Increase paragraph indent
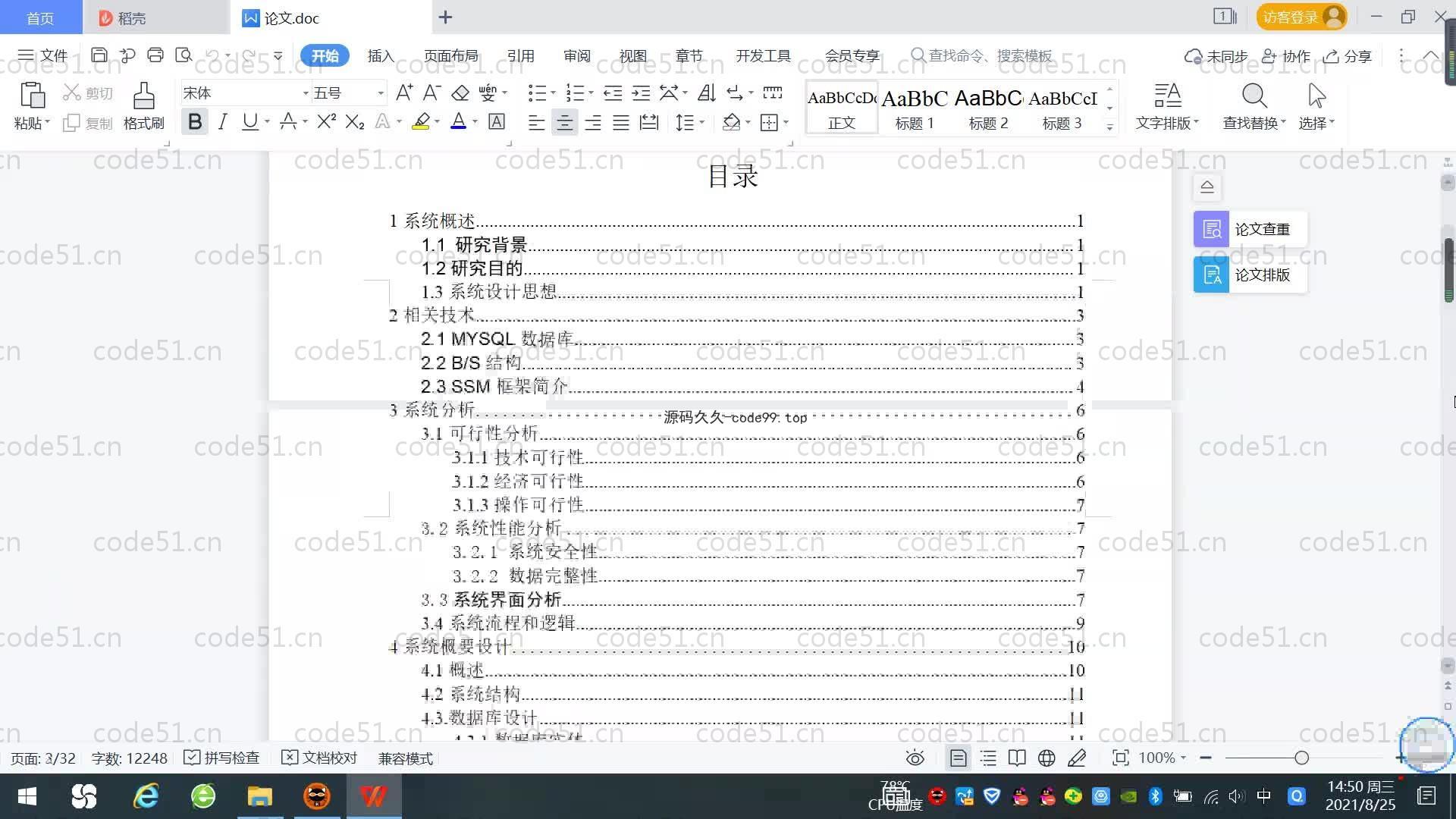This screenshot has height=819, width=1456. [641, 93]
